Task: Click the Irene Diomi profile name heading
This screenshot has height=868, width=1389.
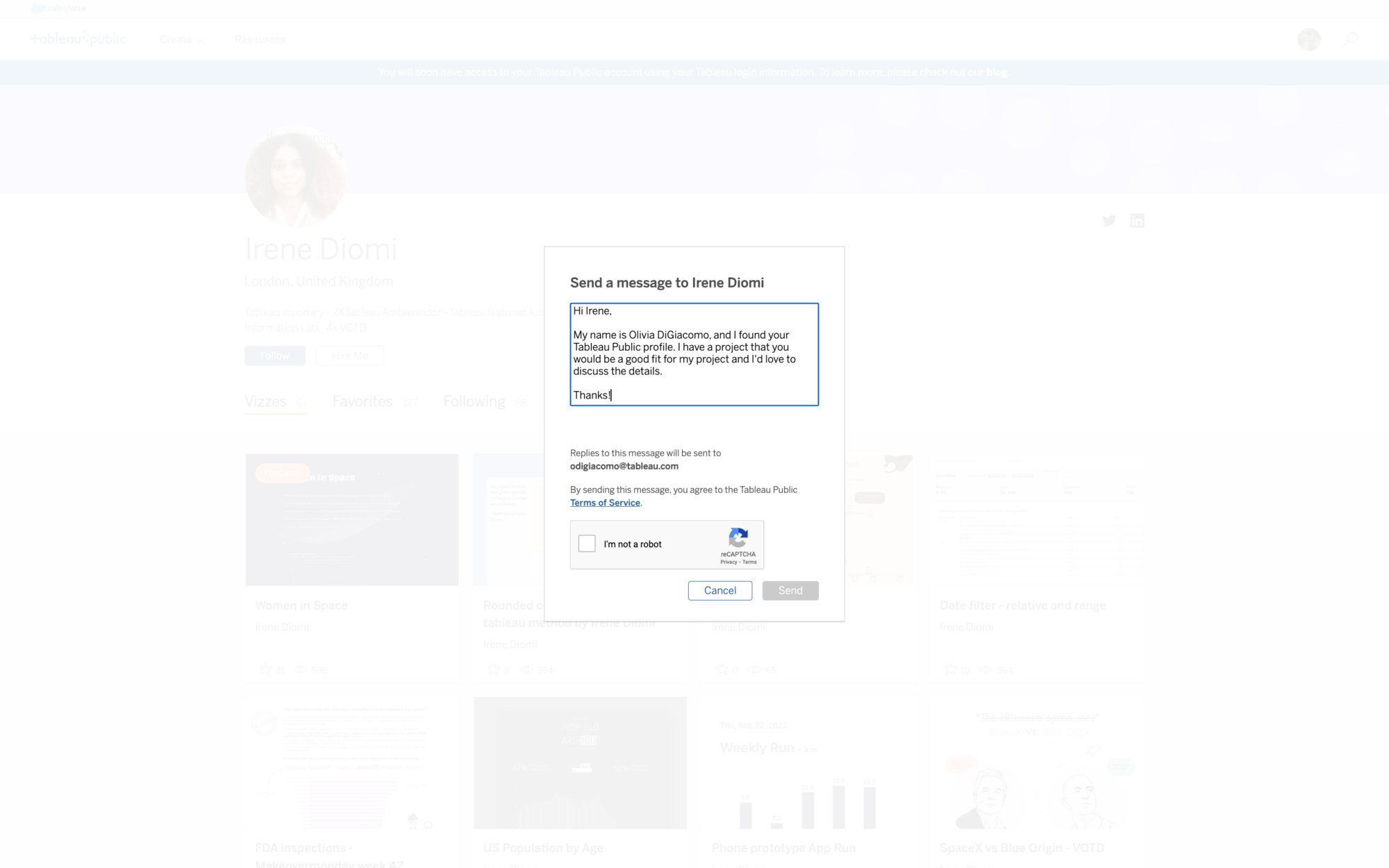Action: 321,249
